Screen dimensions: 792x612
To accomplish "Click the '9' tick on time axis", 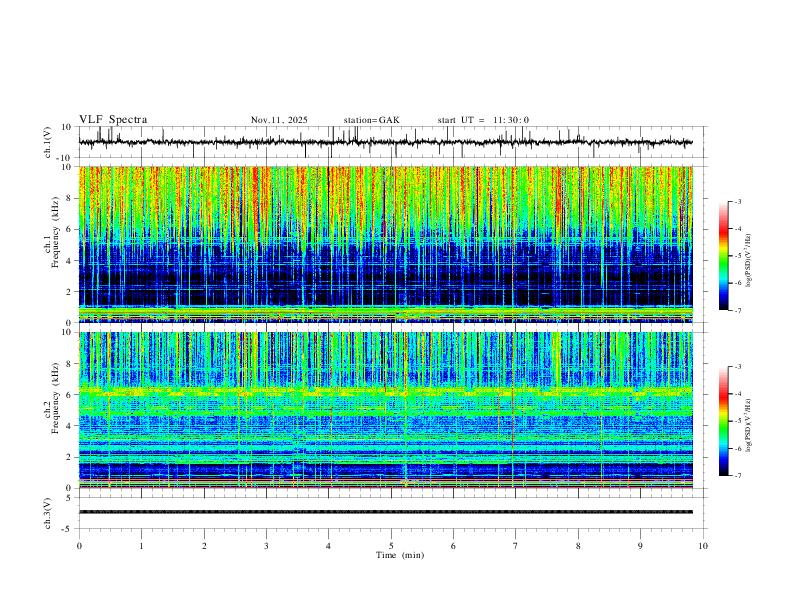I will click(x=640, y=546).
